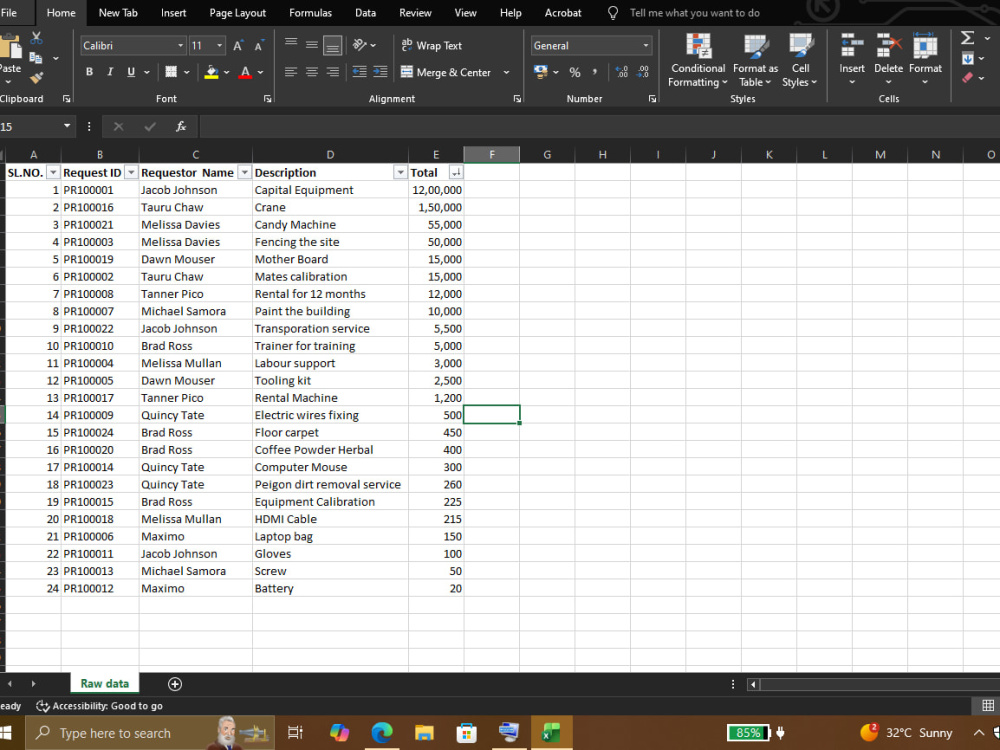Select the Raw data sheet tab
Screen dimensions: 1000x750
pyautogui.click(x=105, y=684)
